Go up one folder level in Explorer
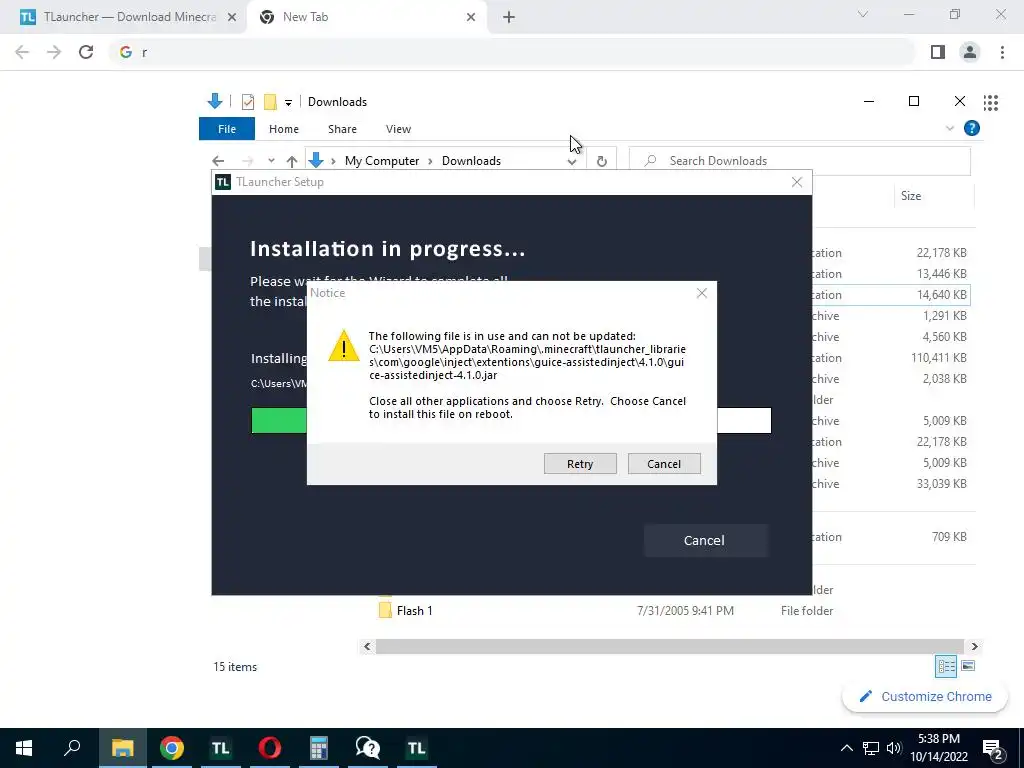Viewport: 1024px width, 768px height. tap(292, 161)
